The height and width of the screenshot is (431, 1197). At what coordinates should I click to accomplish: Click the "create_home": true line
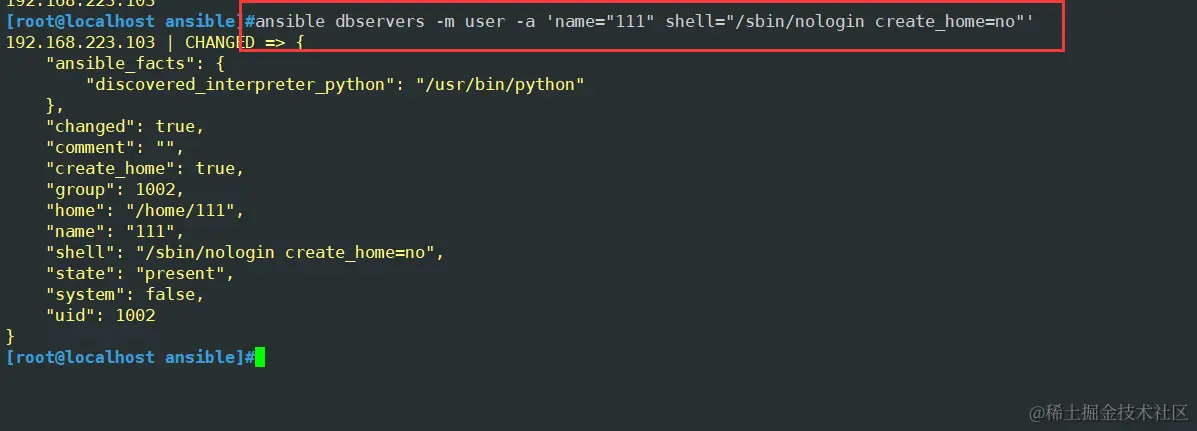[x=145, y=169]
